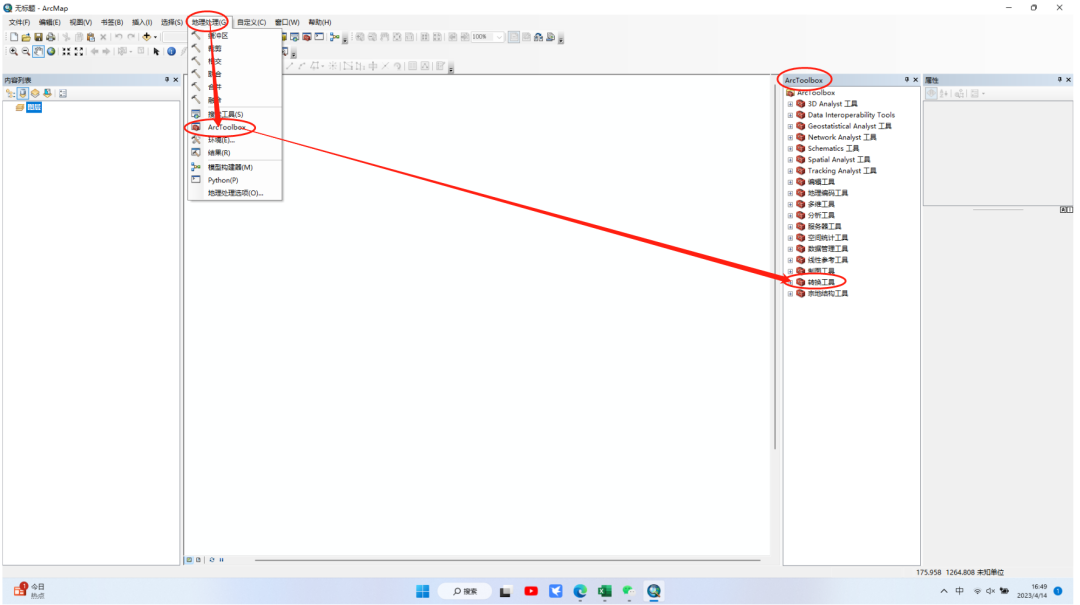Expand 数据管理工具 toolbox
The height and width of the screenshot is (605, 1080).
pos(791,249)
